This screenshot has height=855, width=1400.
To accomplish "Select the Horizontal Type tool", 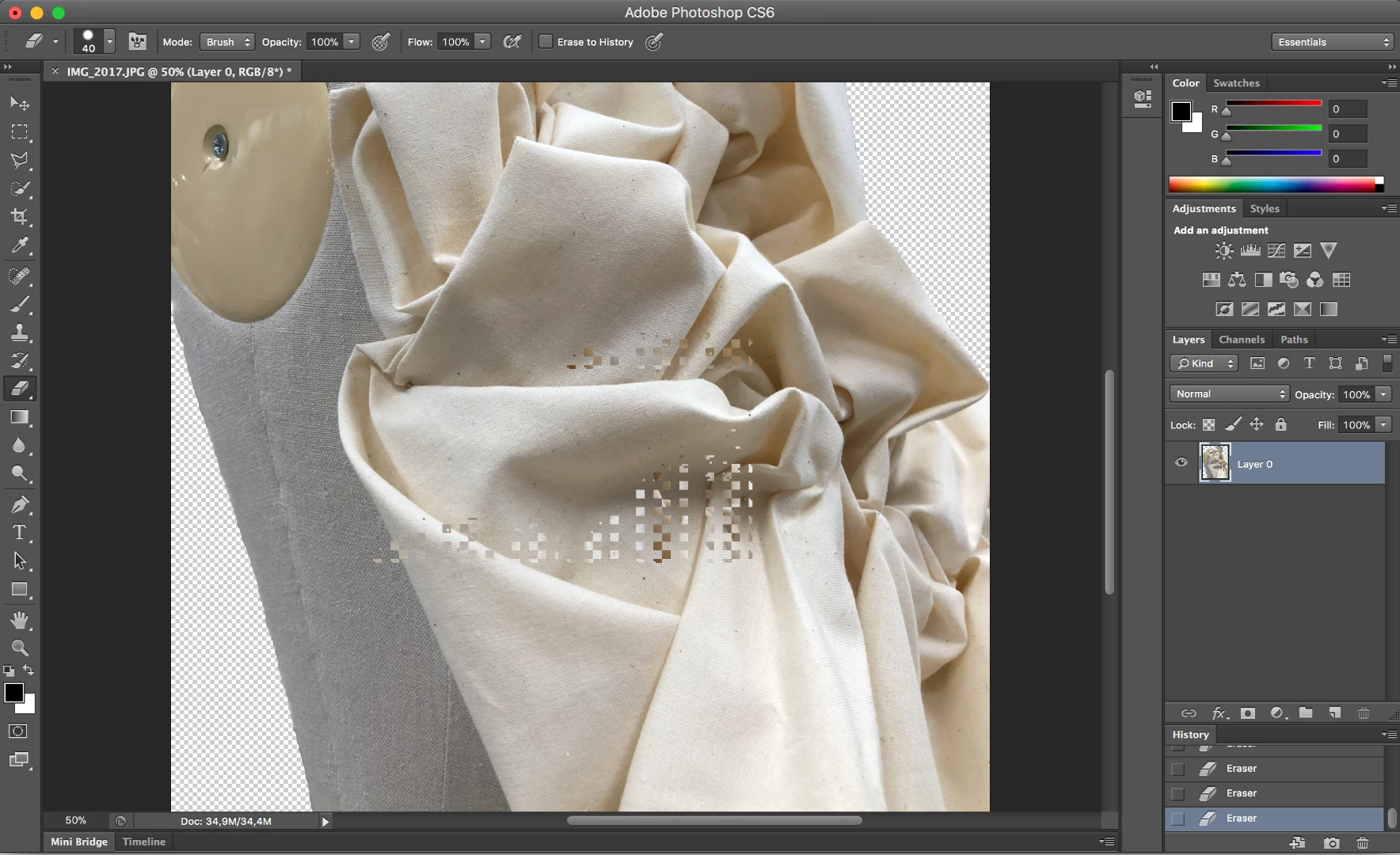I will (x=20, y=533).
